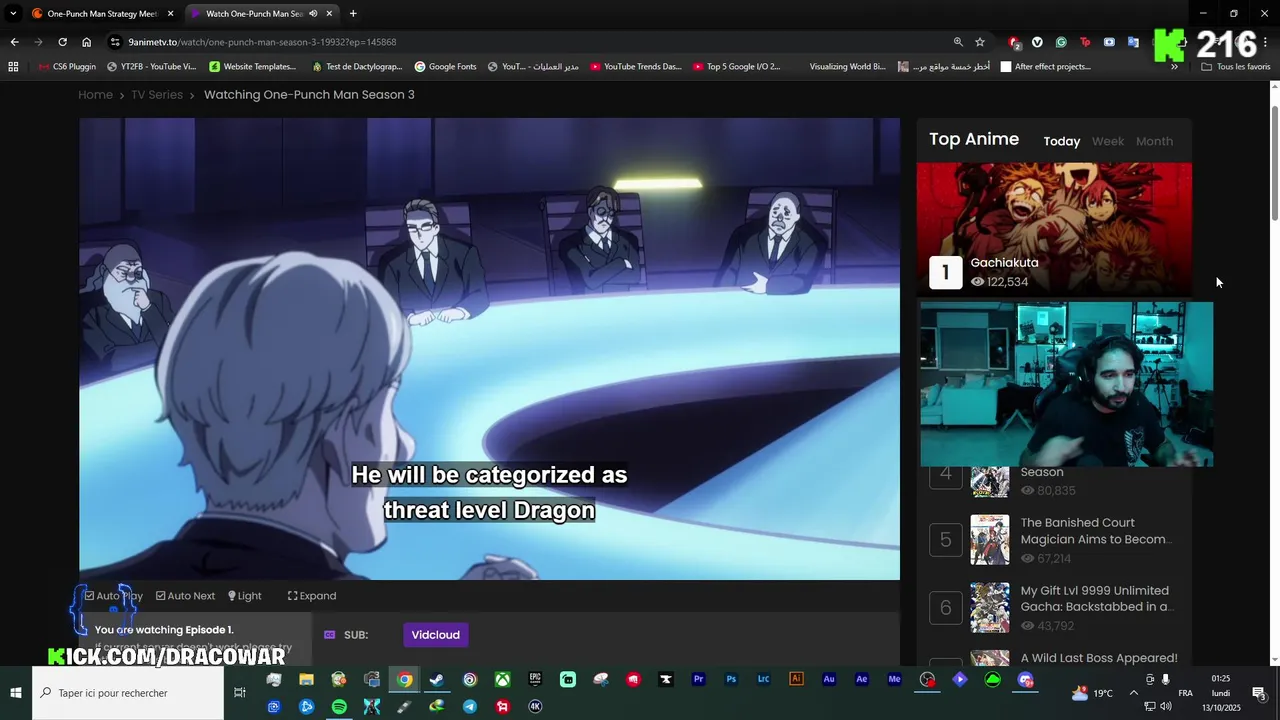Open the tab search dropdown arrow

[x=13, y=14]
